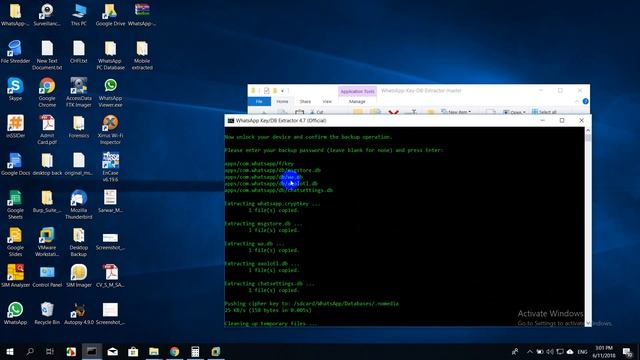Launch Xirrus Wi-Fi Inspector
The width and height of the screenshot is (640, 360).
click(110, 129)
